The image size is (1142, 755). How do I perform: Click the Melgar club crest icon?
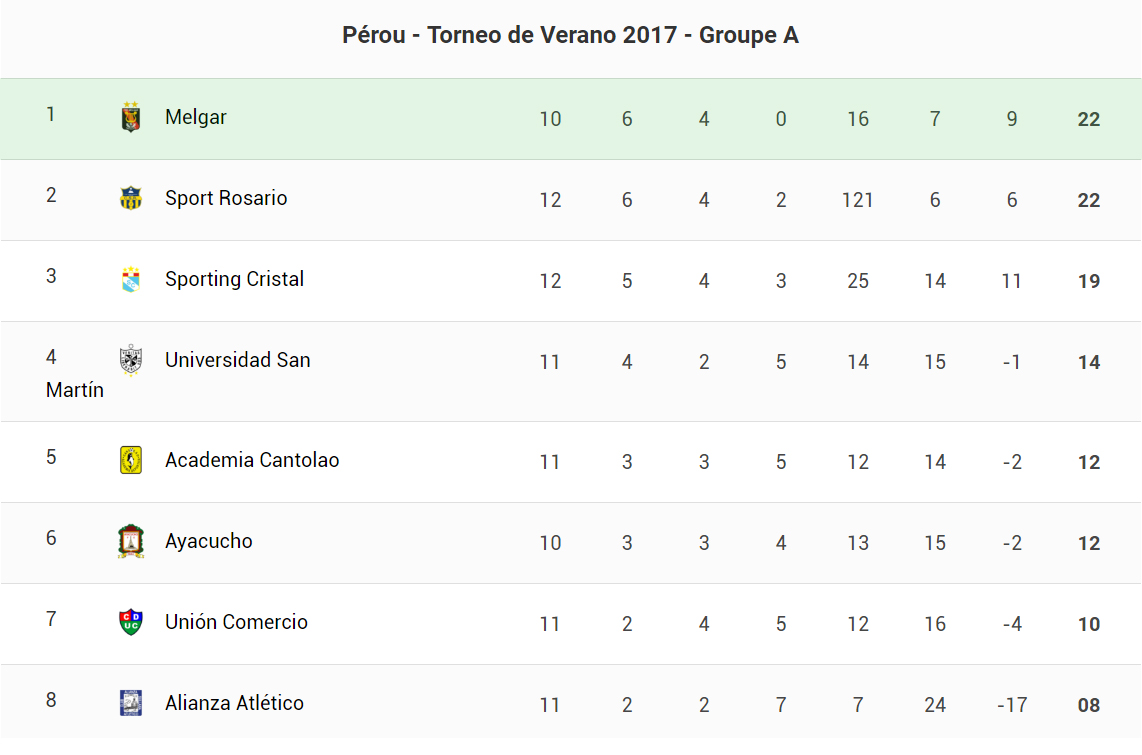130,118
